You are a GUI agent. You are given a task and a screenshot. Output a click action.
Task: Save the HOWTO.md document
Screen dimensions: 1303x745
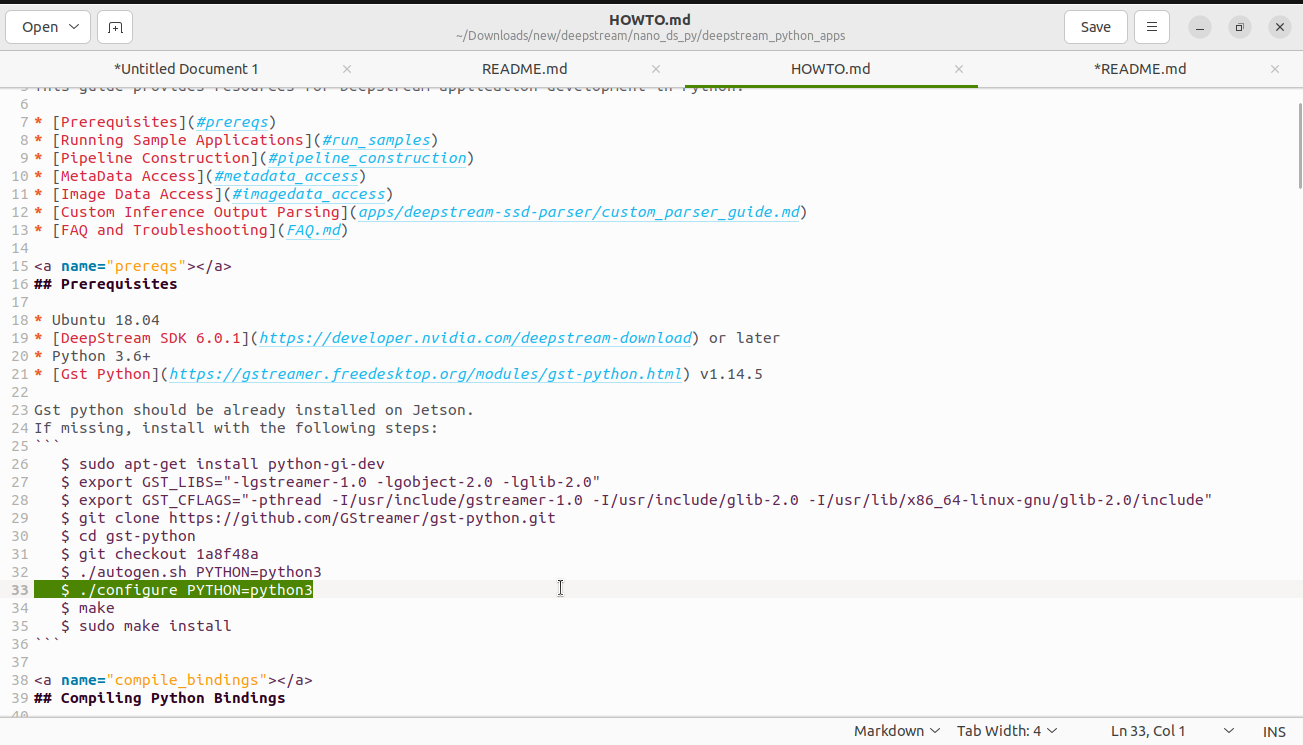coord(1095,27)
